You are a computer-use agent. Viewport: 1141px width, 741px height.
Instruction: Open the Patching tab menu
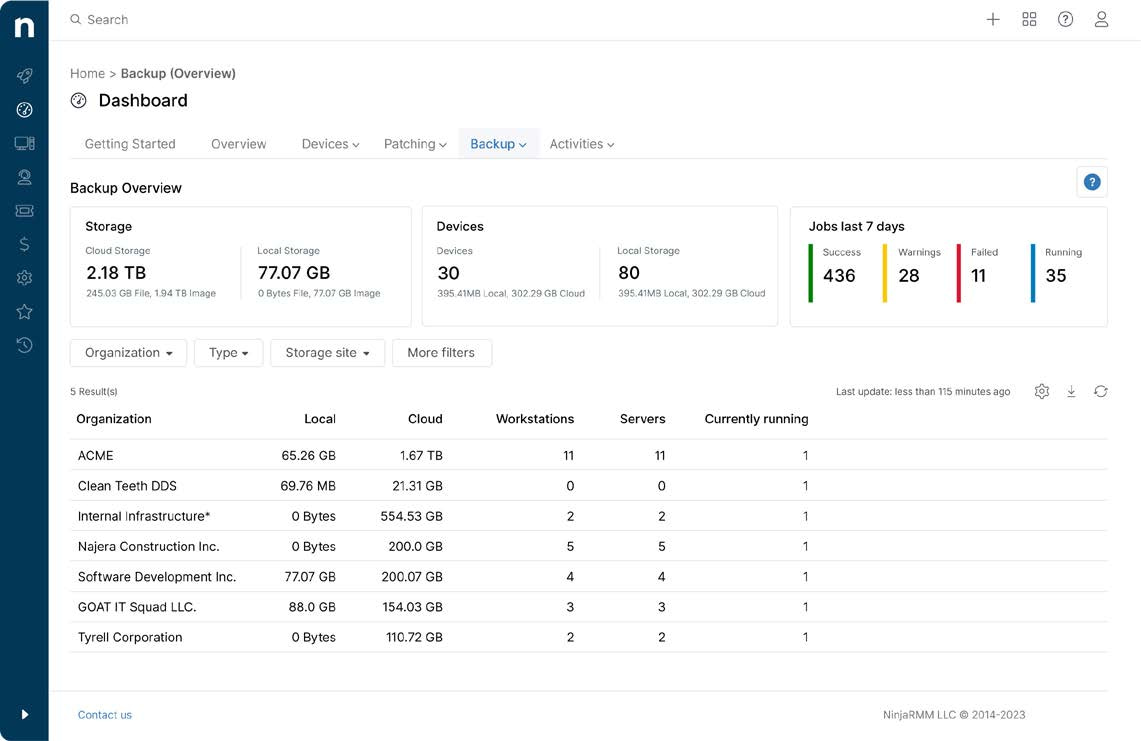(x=415, y=144)
